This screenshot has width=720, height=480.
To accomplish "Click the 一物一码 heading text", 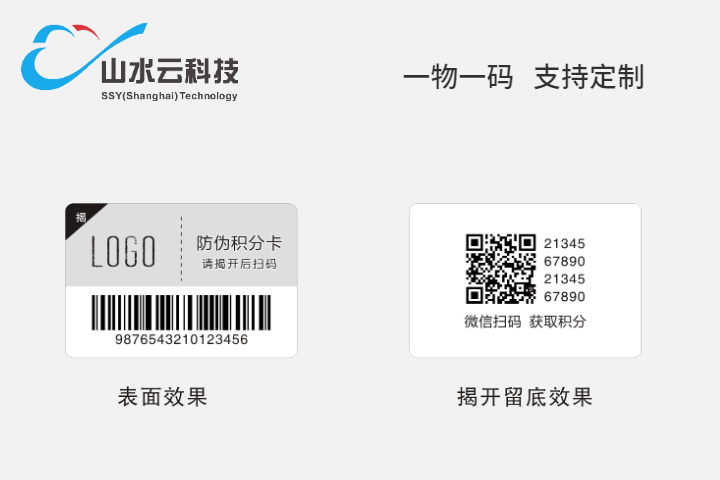I will click(x=458, y=77).
